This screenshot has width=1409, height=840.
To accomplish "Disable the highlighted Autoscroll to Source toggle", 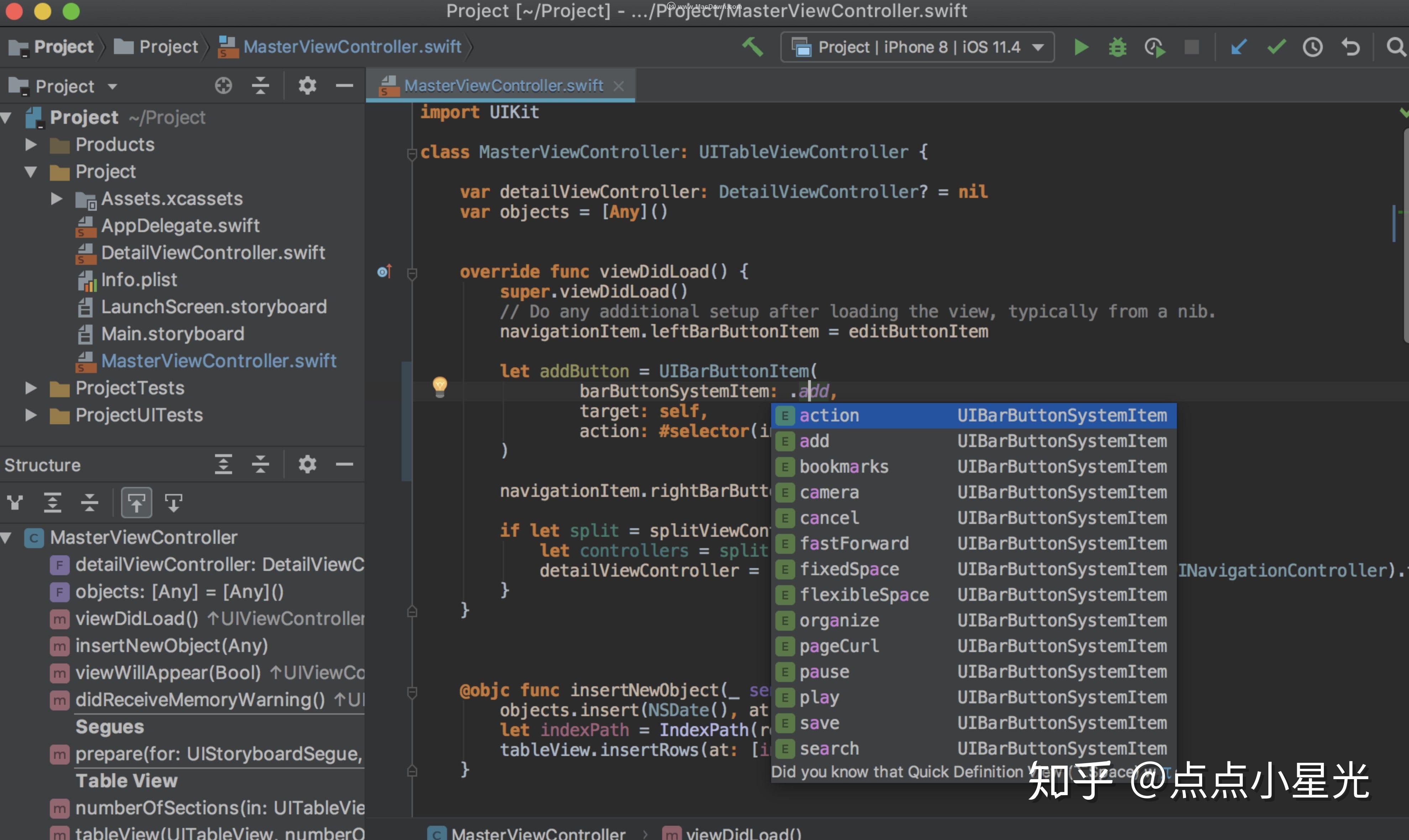I will click(x=136, y=502).
